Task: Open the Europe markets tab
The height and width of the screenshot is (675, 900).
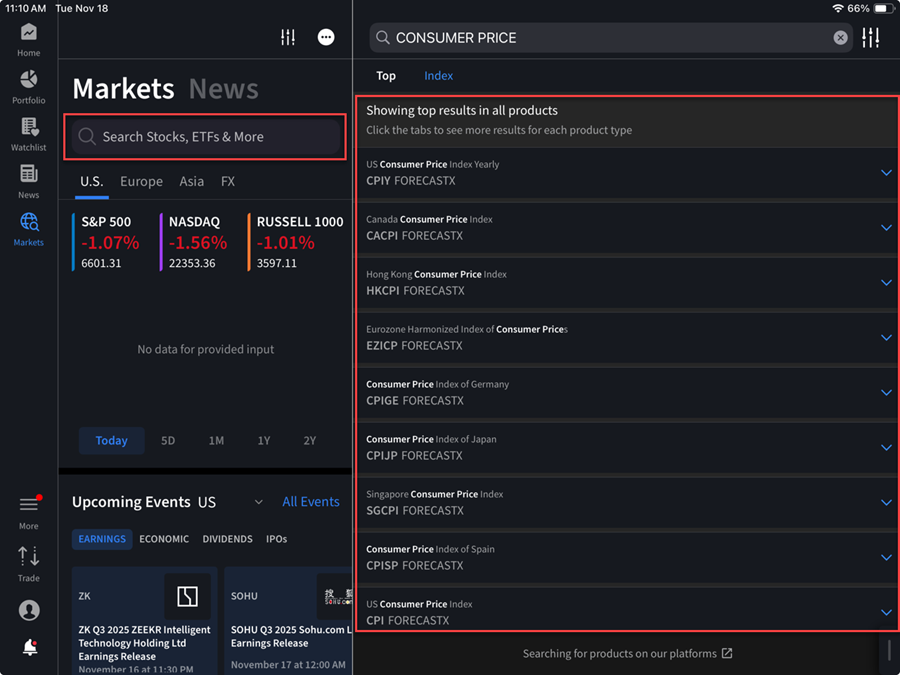Action: click(x=141, y=181)
